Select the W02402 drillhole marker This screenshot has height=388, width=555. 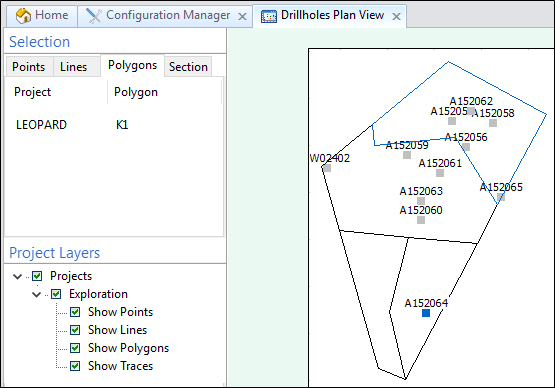coord(327,168)
